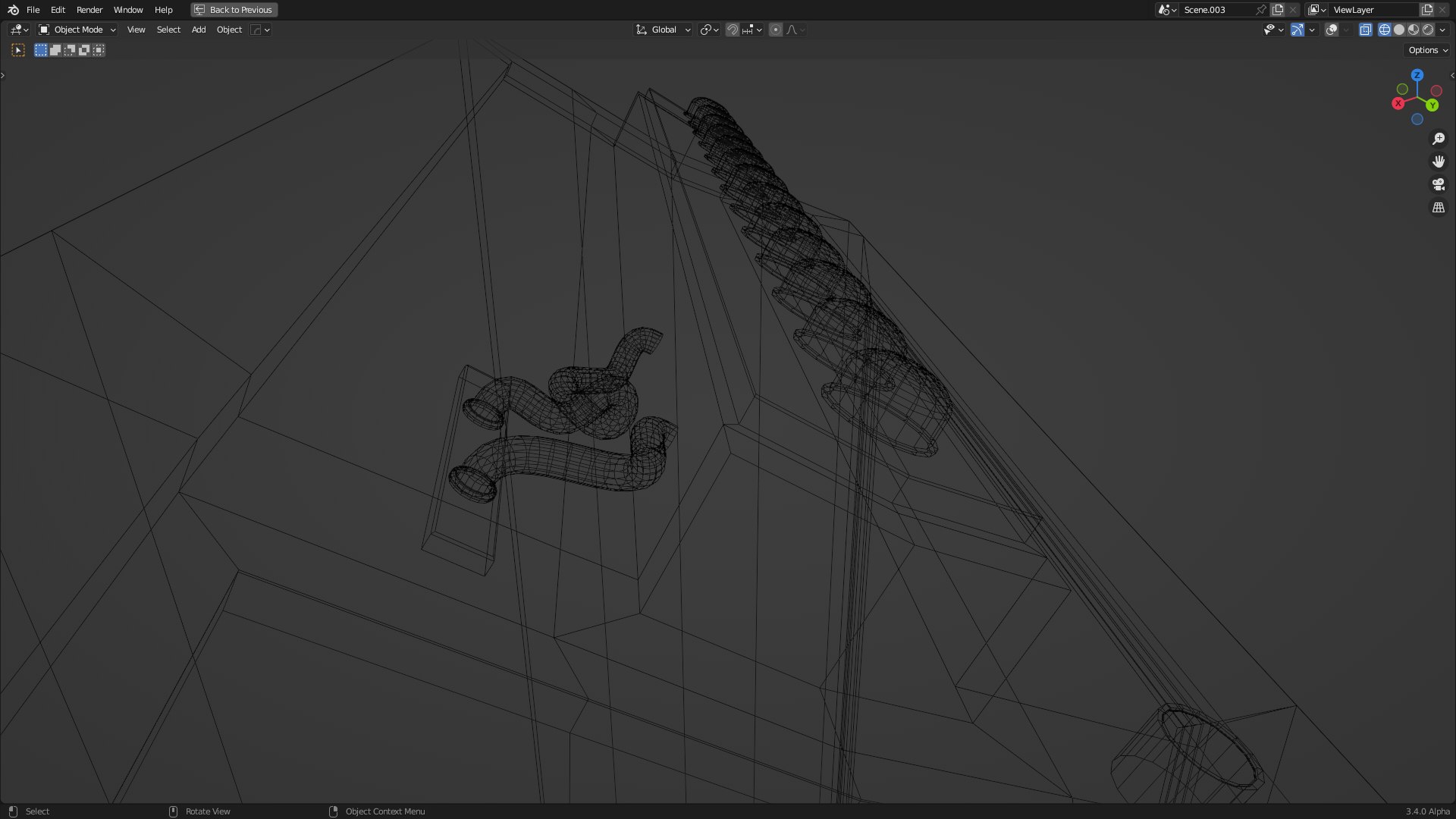The image size is (1456, 819).
Task: Click the Scene.003 name field
Action: click(x=1218, y=10)
